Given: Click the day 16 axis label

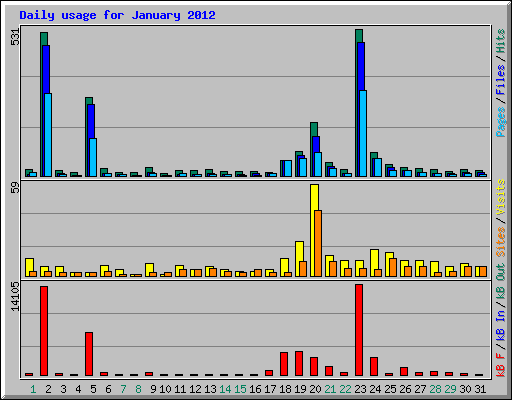Looking at the screenshot, I should [255, 389].
